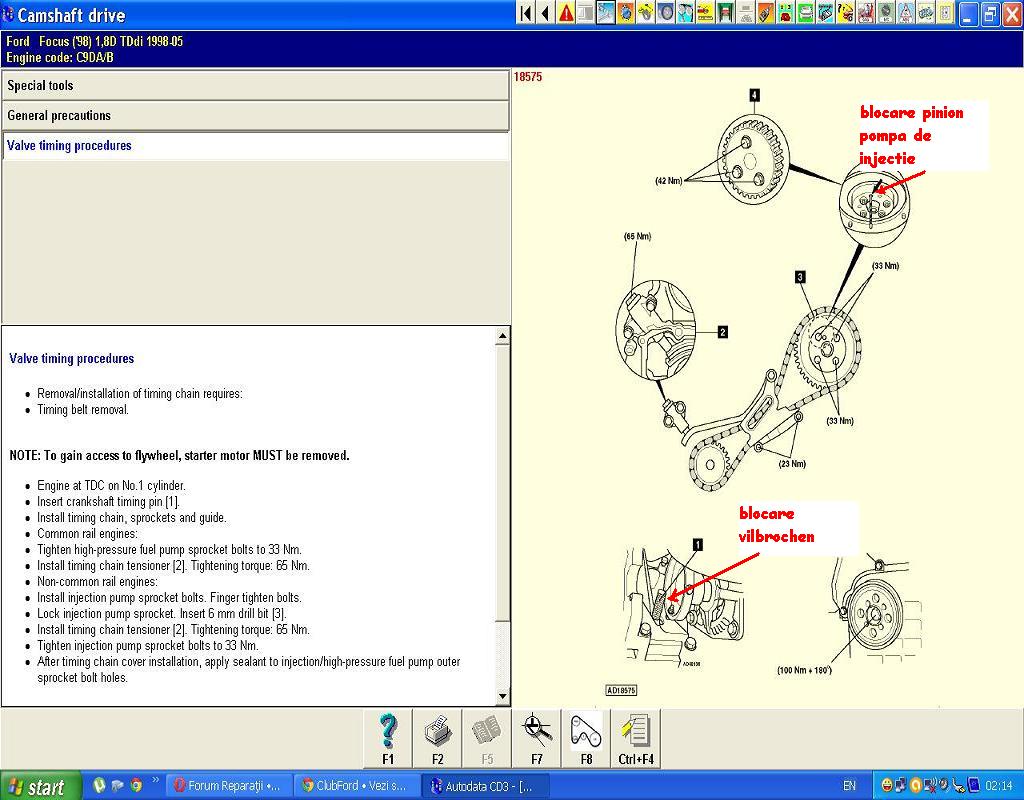This screenshot has height=800, width=1024.
Task: Click the text panel scroll-down arrow
Action: [503, 695]
